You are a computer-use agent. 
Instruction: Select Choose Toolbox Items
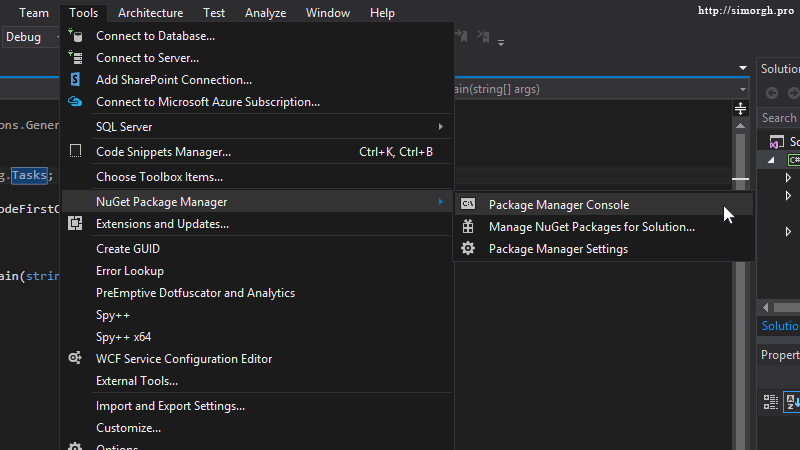[257, 177]
